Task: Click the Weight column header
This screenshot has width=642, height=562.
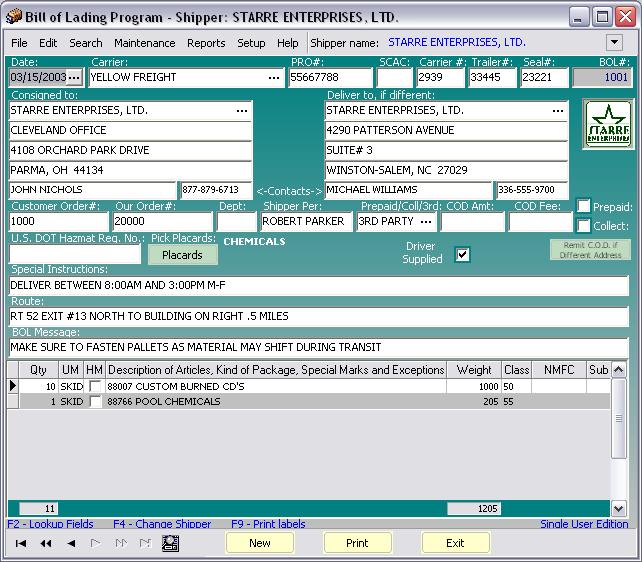Action: tap(474, 370)
